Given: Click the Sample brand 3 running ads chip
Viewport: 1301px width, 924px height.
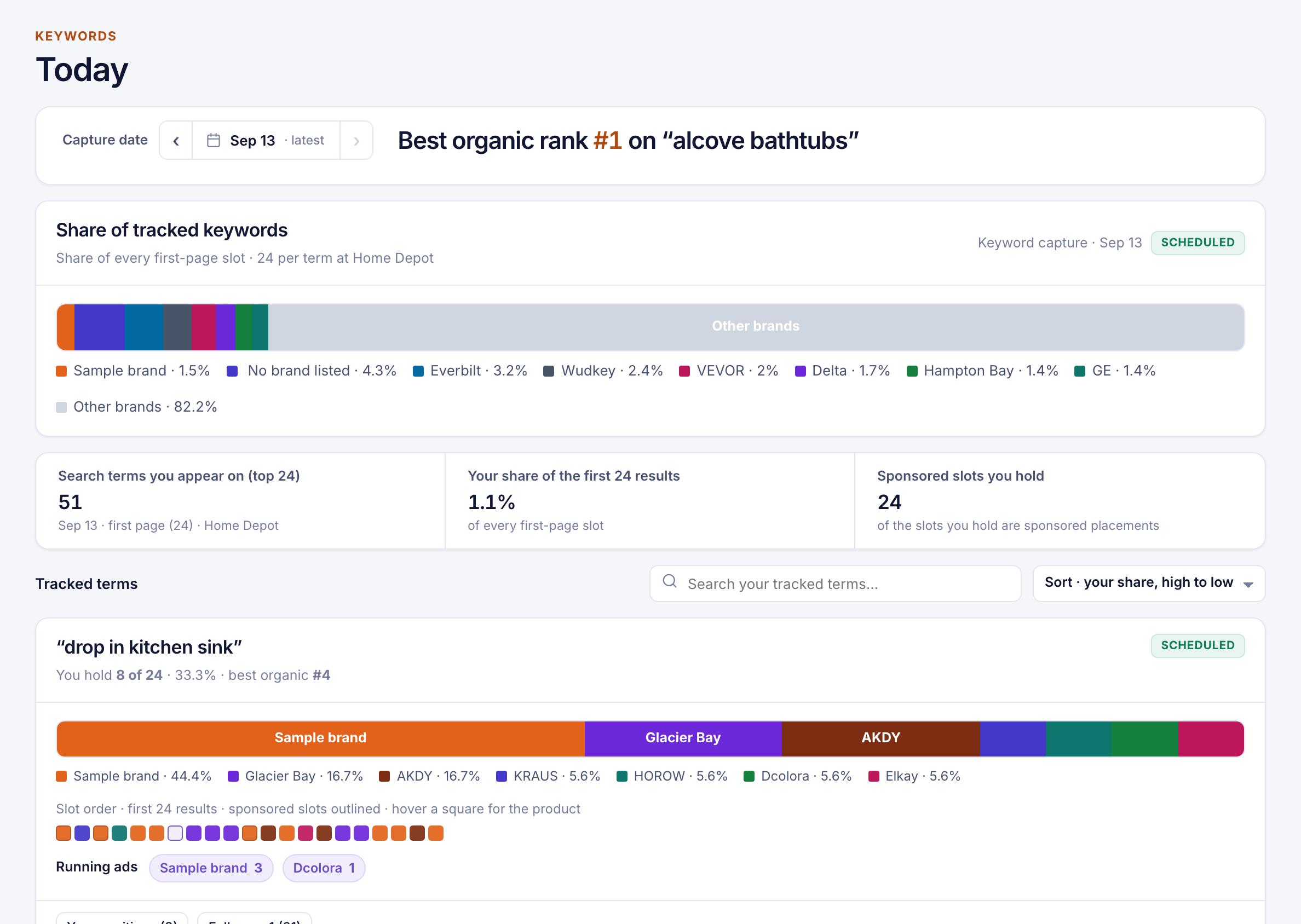Looking at the screenshot, I should [x=211, y=868].
